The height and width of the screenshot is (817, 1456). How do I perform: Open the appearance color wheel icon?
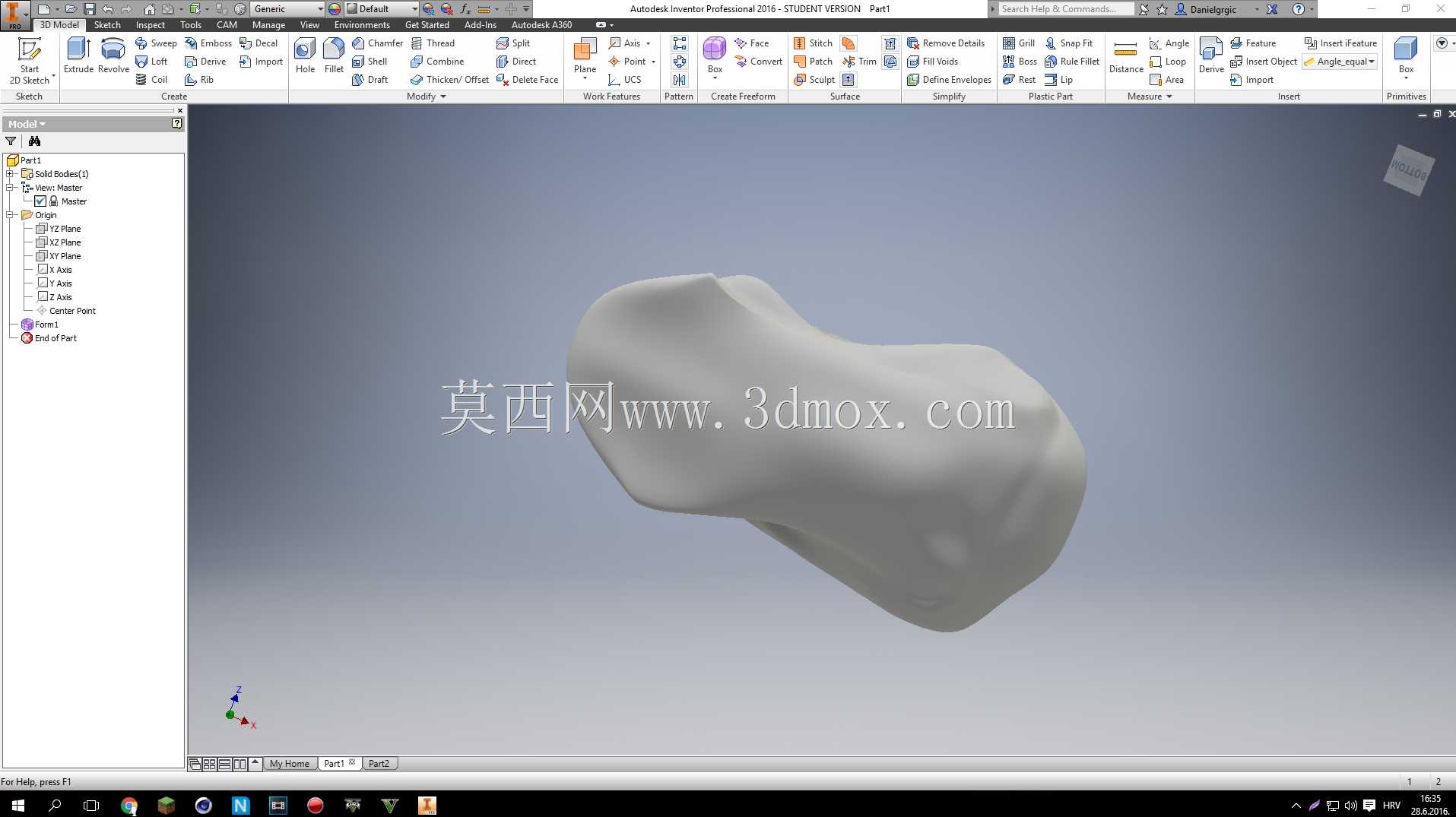click(x=335, y=9)
